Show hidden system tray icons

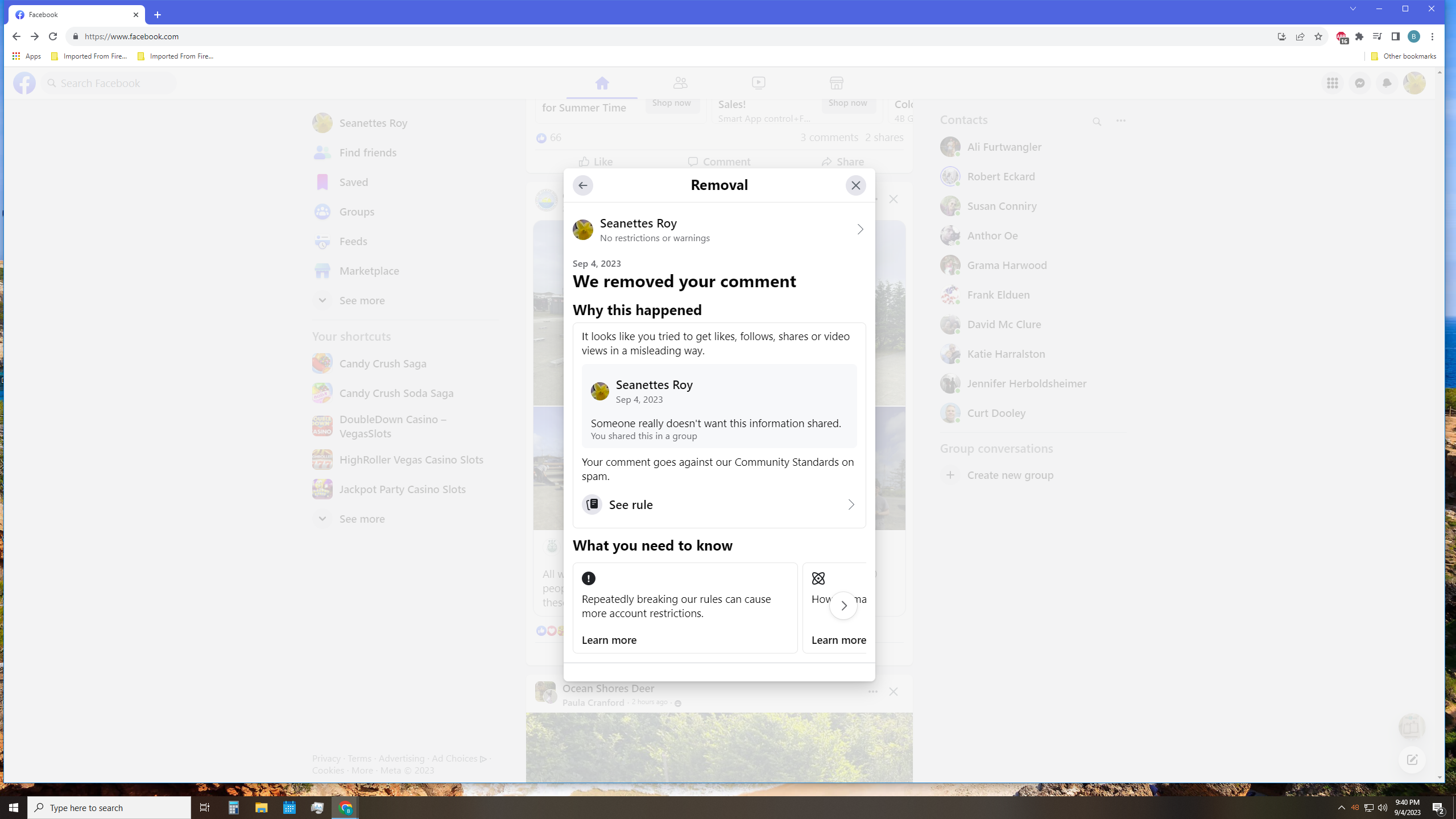(1341, 808)
